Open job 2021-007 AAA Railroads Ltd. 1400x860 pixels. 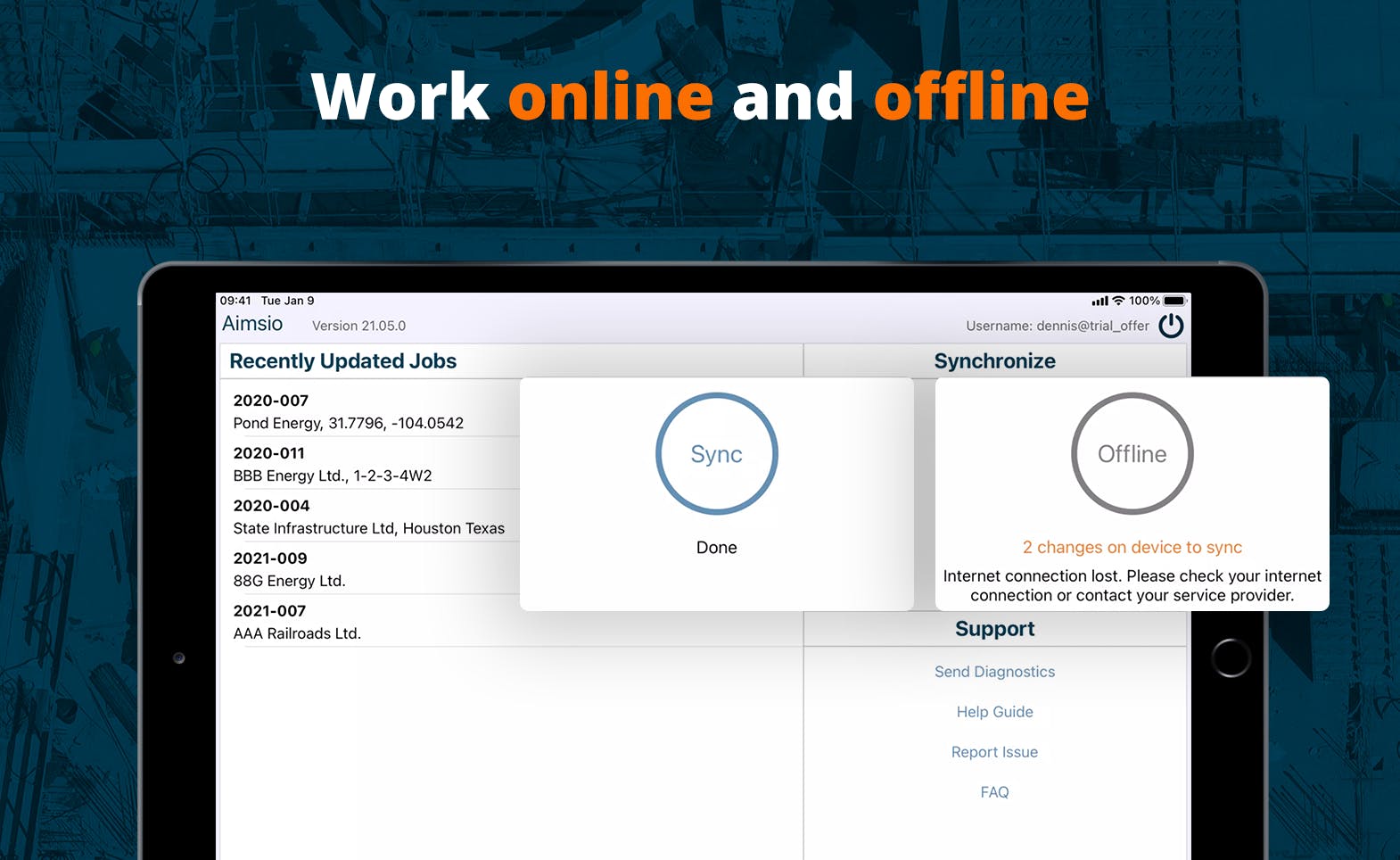pyautogui.click(x=510, y=622)
